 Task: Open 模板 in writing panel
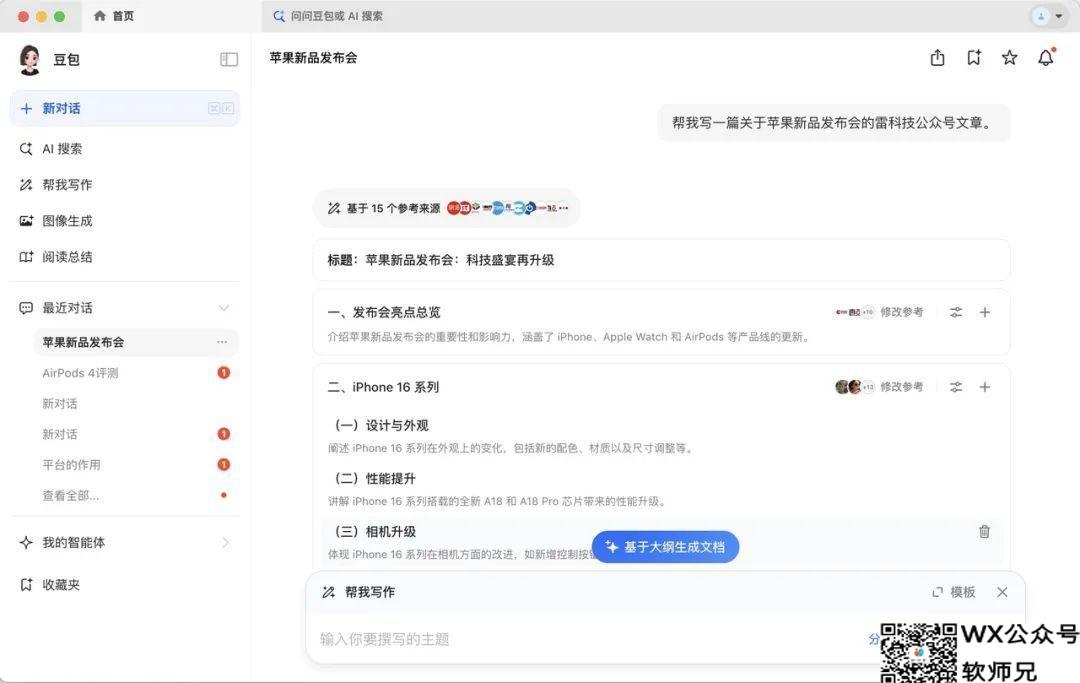click(954, 592)
